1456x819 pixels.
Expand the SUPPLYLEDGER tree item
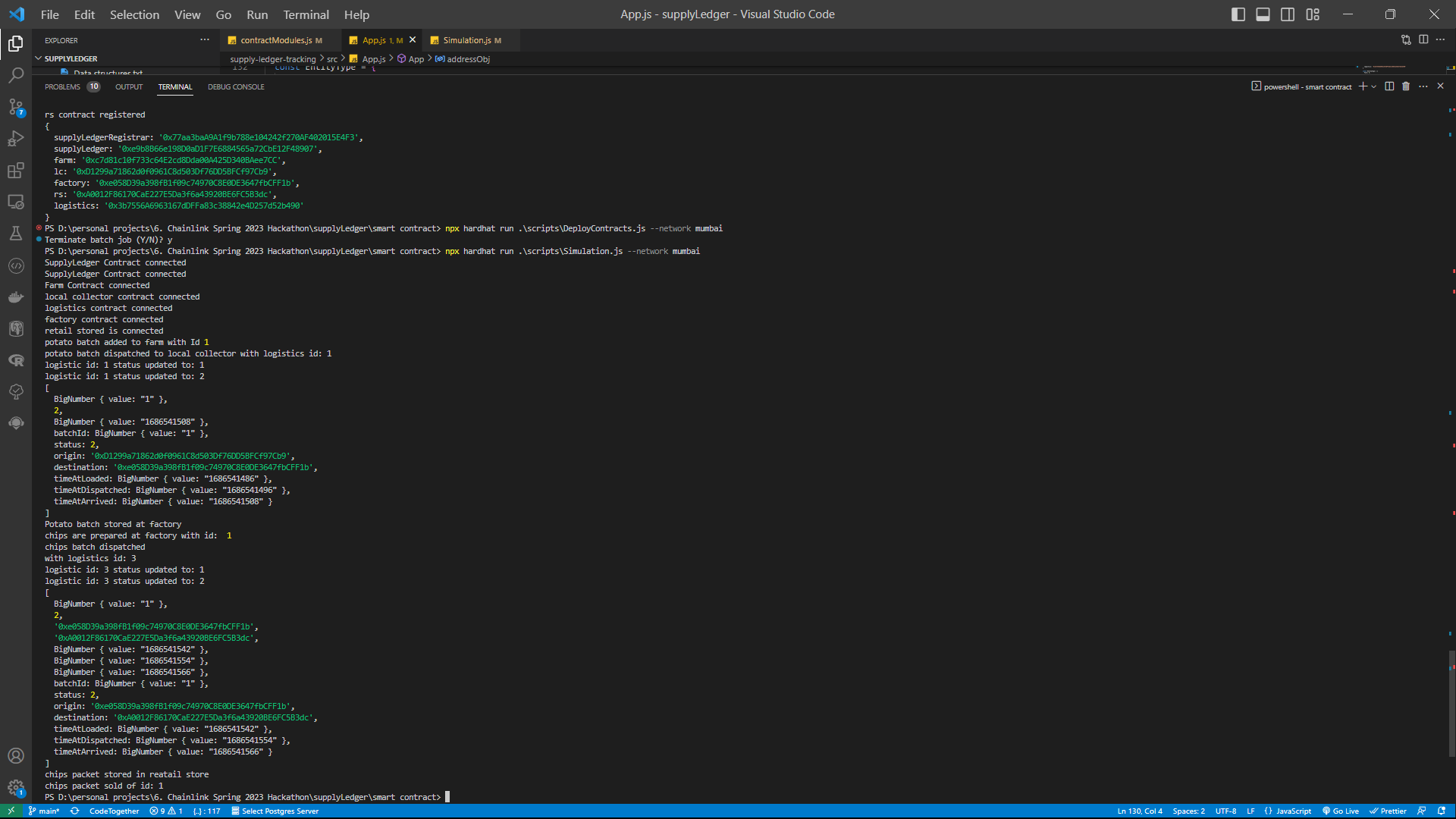(70, 58)
